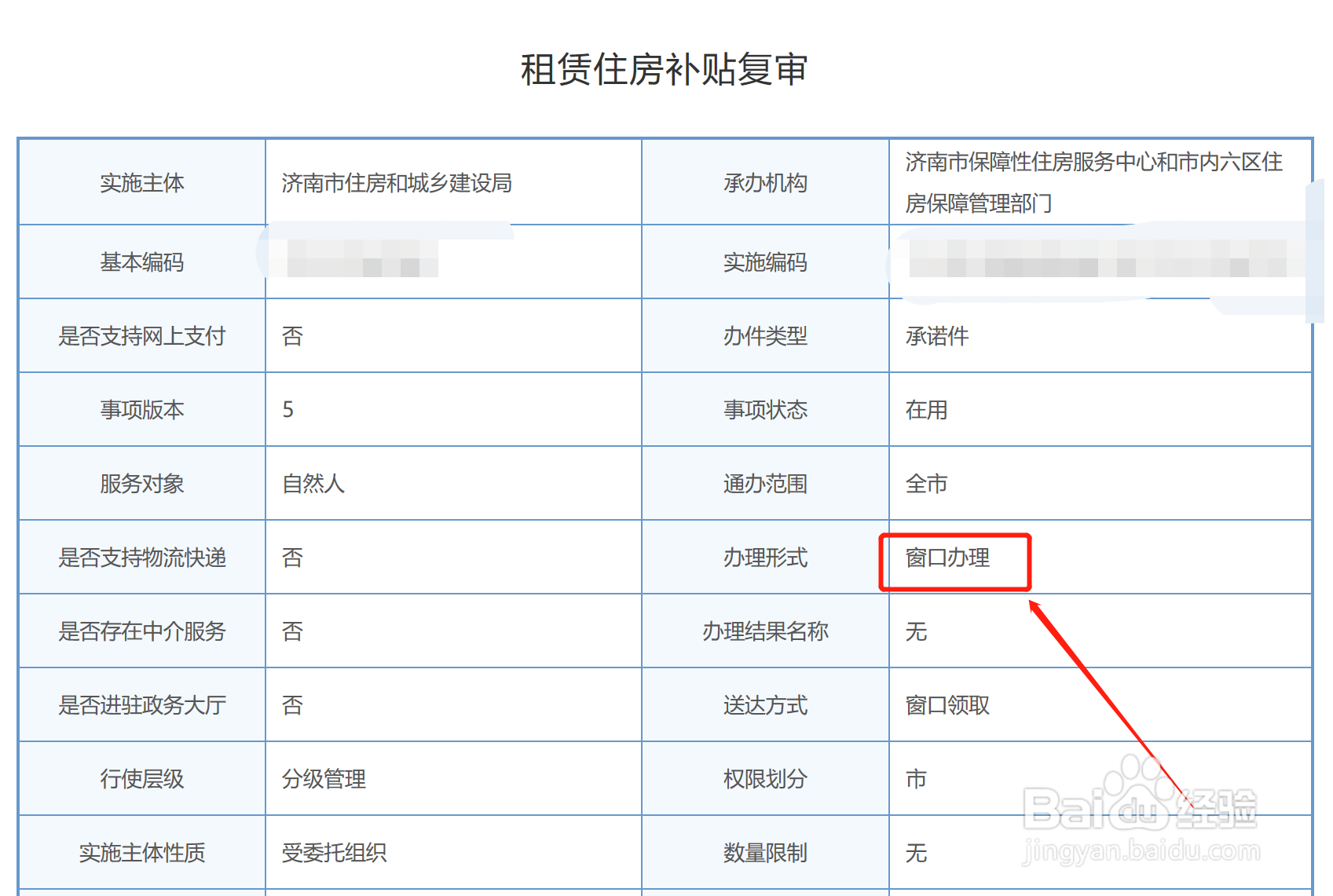
Task: Click the 否 next to 是否支持物流快递
Action: point(291,558)
